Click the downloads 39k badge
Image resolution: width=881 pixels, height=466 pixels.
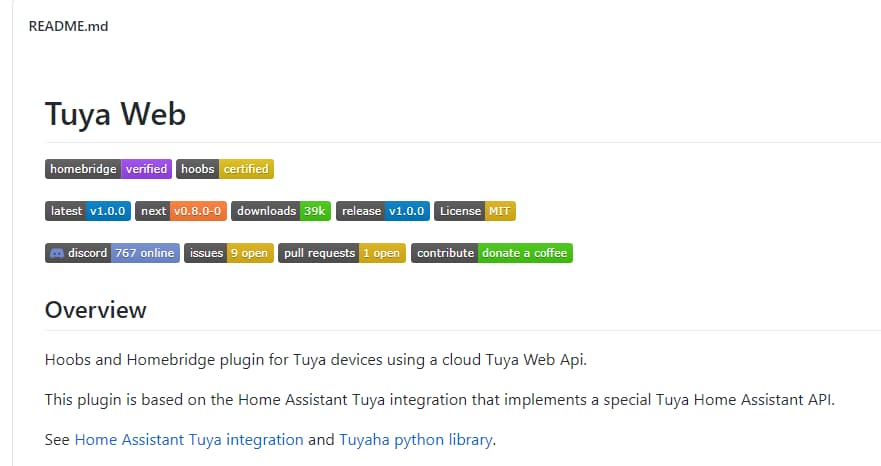[x=281, y=211]
